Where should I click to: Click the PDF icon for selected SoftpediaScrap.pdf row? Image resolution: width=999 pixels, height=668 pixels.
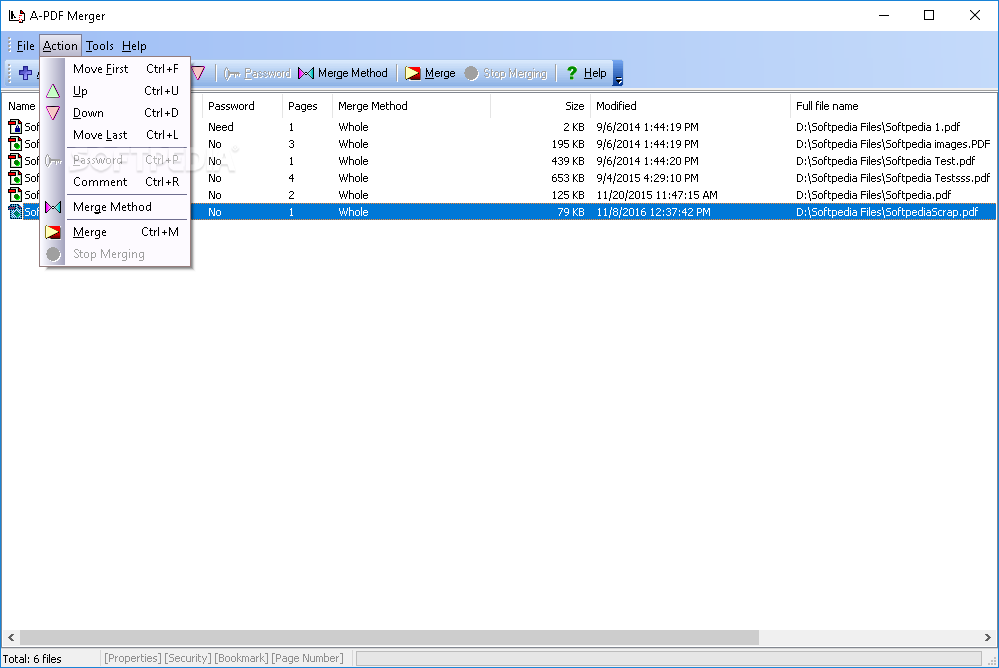[x=15, y=212]
